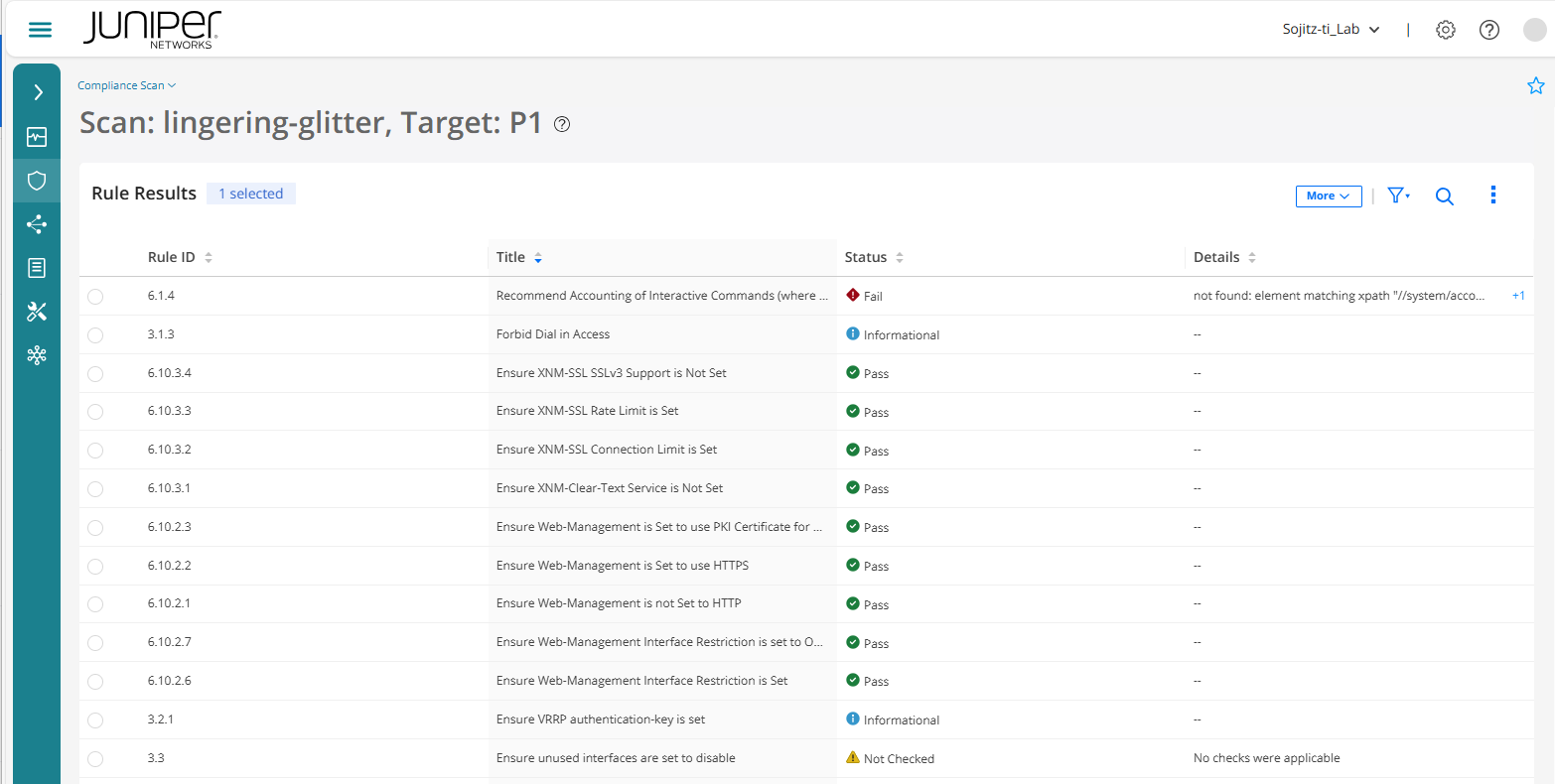Open the vertical three-dot options menu

(1492, 196)
